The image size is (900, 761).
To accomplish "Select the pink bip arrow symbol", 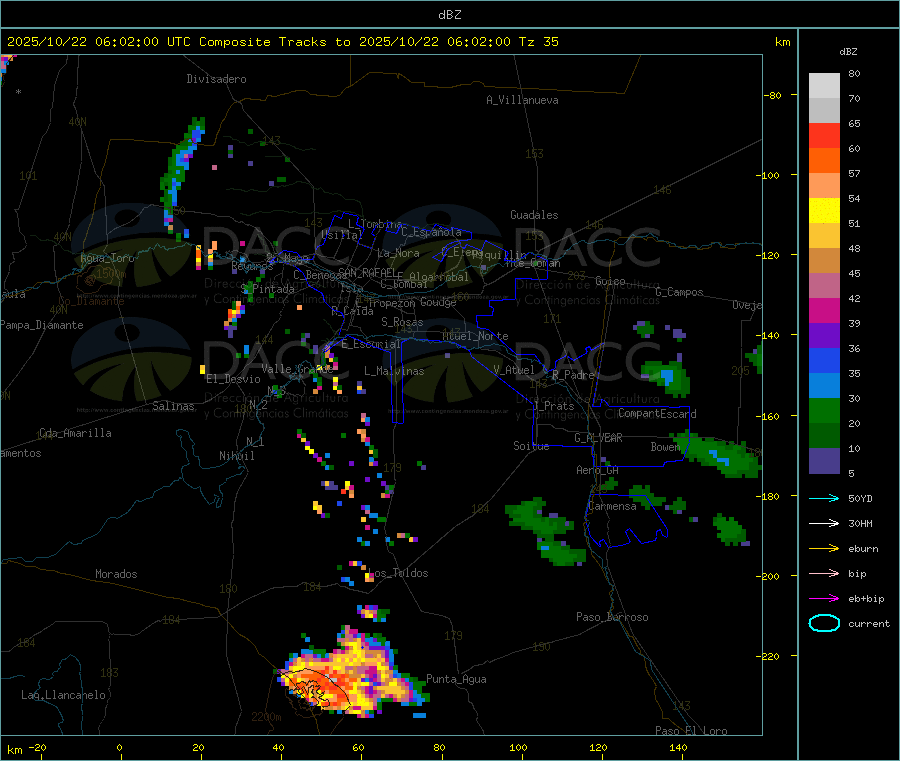I will [x=824, y=573].
